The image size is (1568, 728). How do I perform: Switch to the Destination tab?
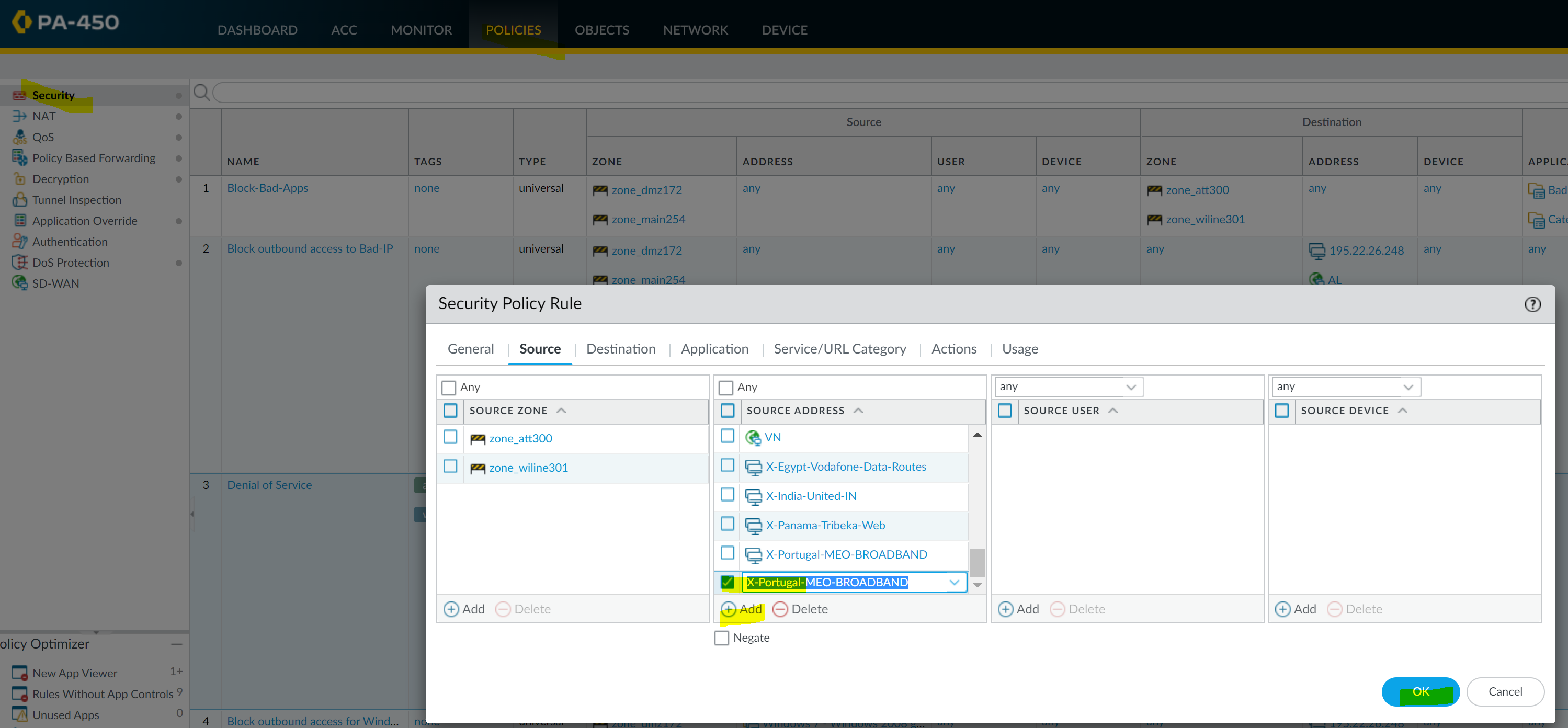coord(620,349)
